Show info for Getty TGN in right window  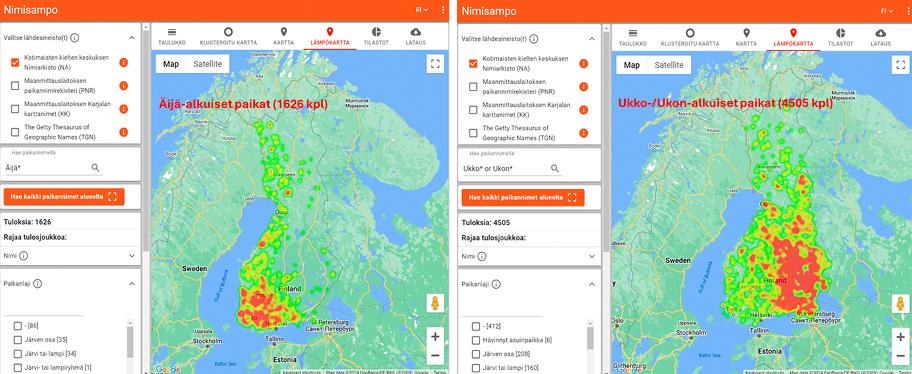pos(583,133)
